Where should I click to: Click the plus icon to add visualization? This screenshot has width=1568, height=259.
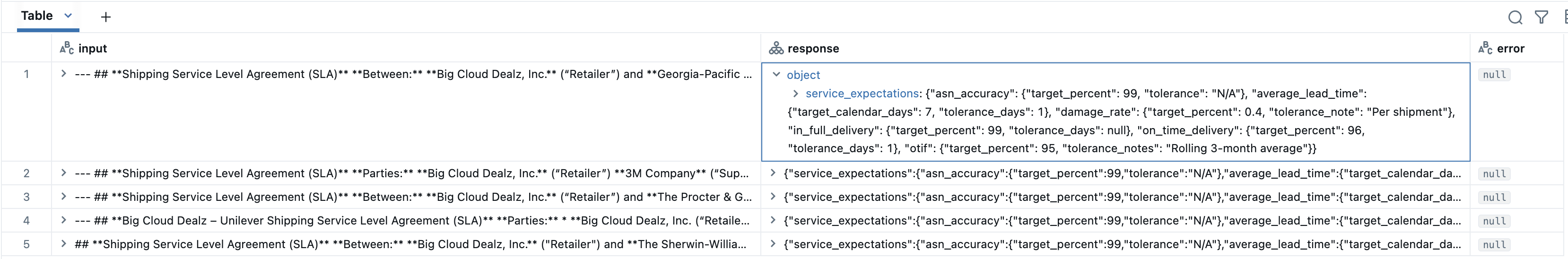(105, 17)
